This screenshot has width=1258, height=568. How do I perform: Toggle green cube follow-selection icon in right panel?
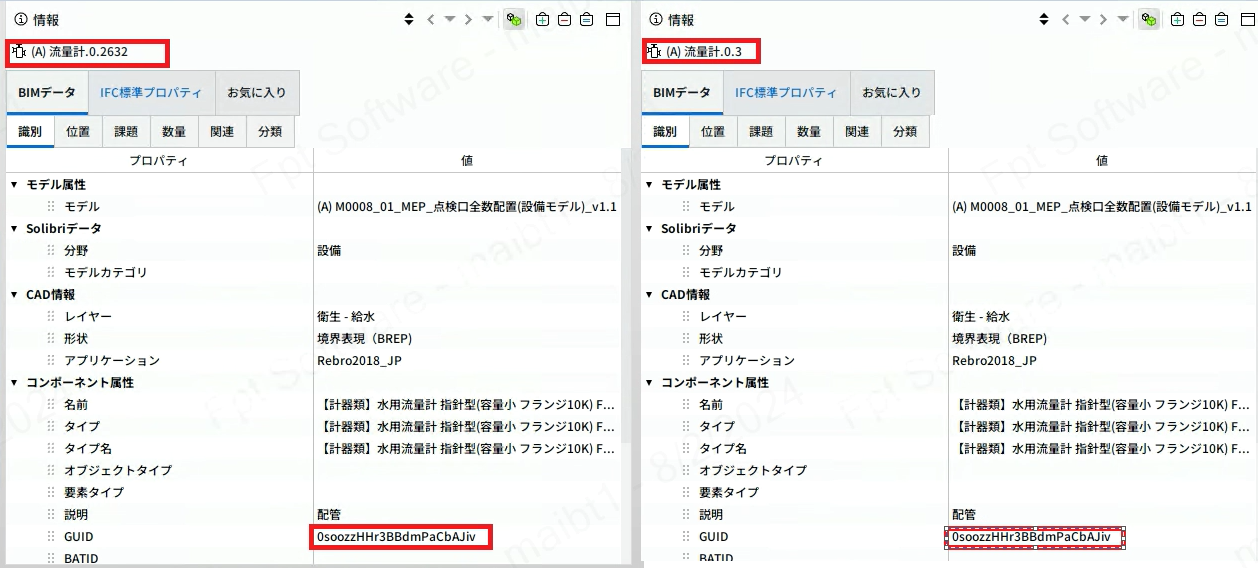click(x=1149, y=19)
